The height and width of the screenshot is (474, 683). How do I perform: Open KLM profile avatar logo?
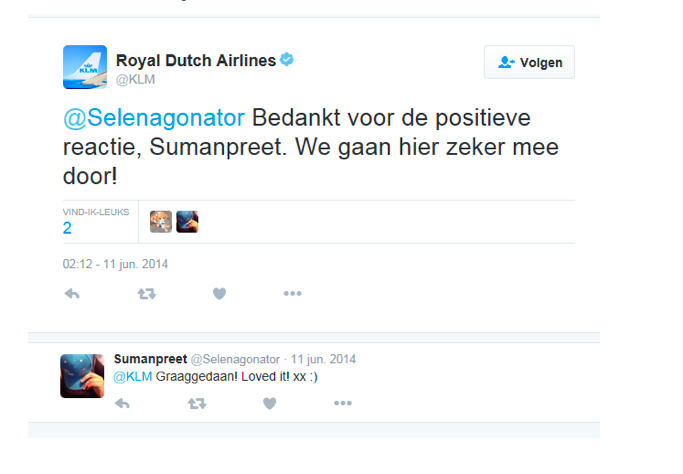pos(84,67)
